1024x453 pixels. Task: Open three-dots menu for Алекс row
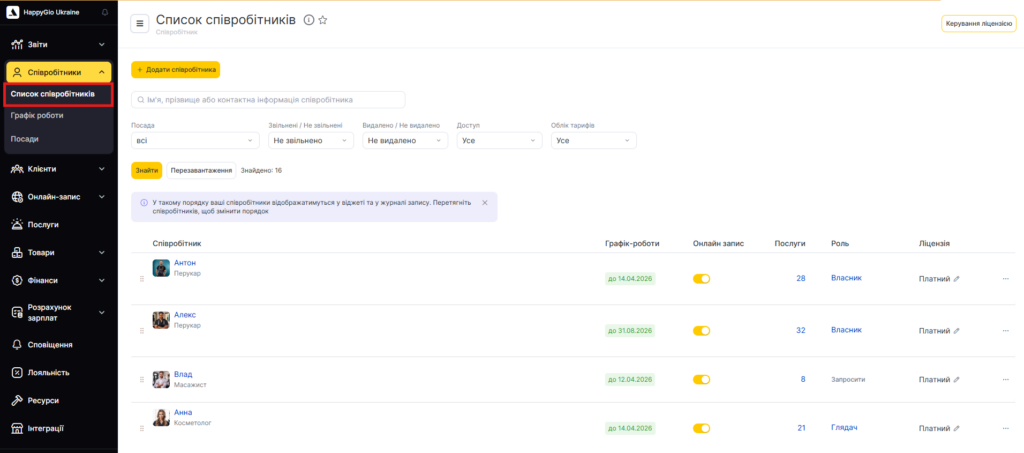tap(1005, 331)
